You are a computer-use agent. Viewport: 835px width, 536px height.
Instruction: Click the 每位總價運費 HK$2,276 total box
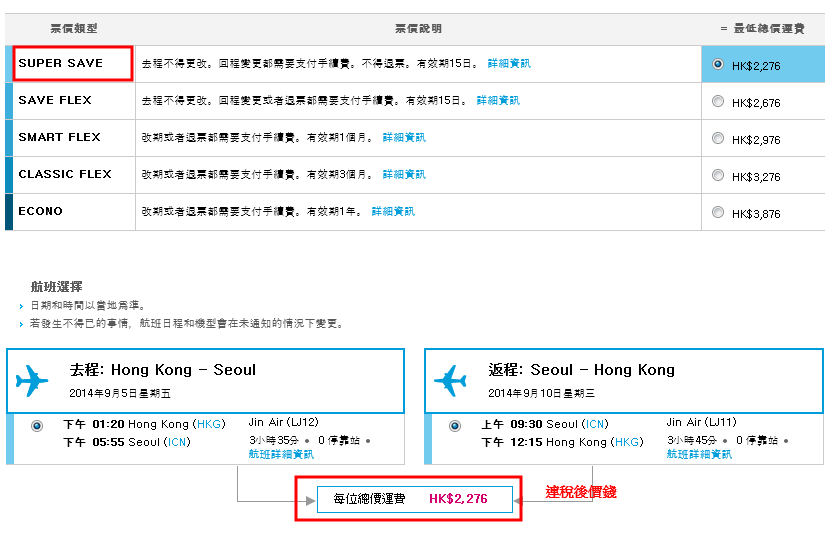pos(414,498)
